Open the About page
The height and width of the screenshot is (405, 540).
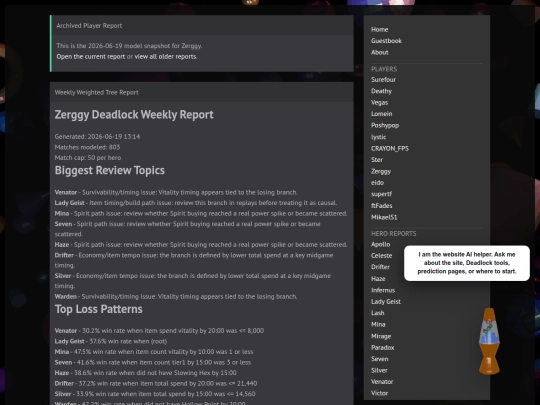[380, 52]
